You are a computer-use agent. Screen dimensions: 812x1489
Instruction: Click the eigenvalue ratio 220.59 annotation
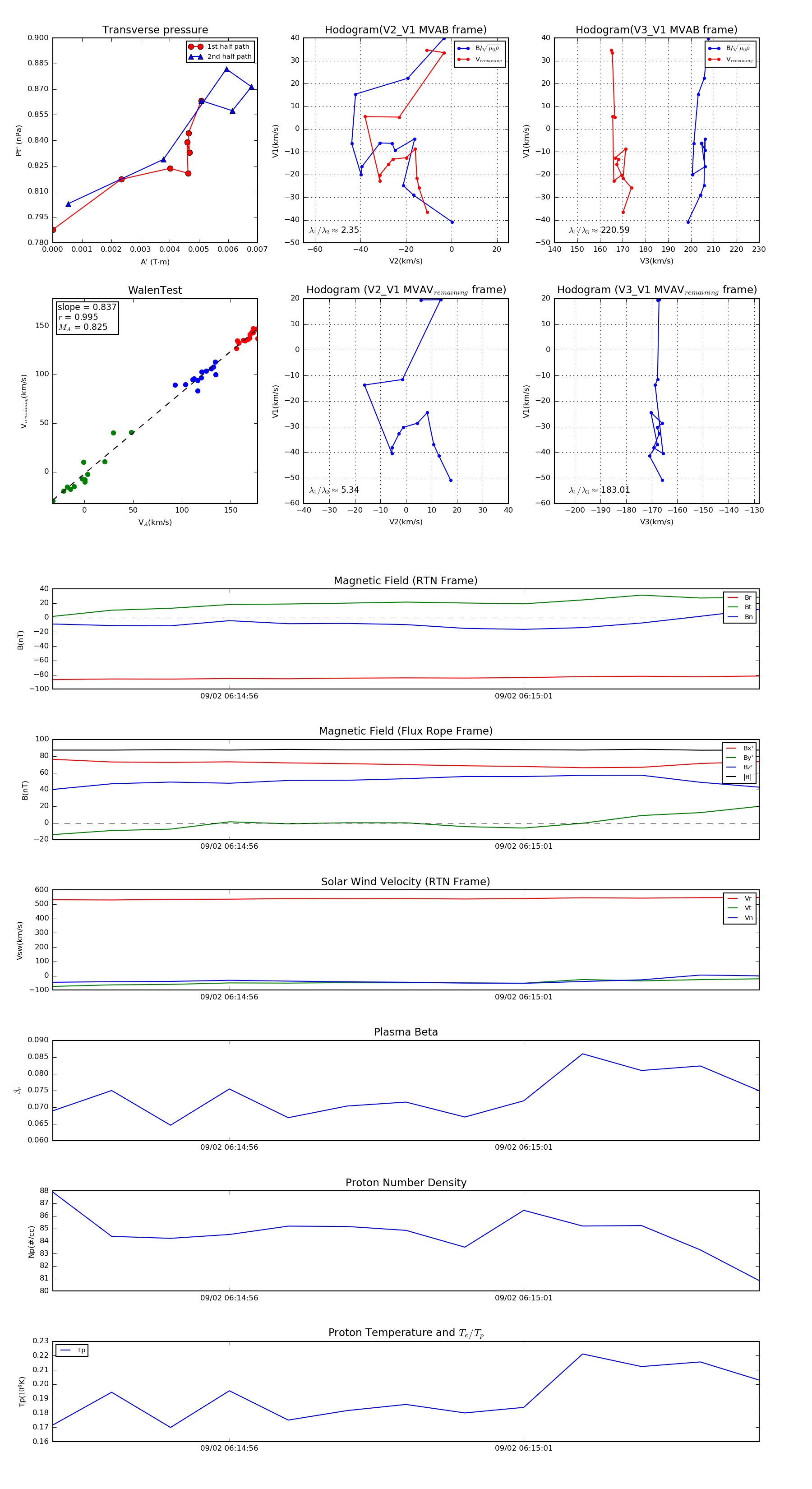click(x=600, y=230)
